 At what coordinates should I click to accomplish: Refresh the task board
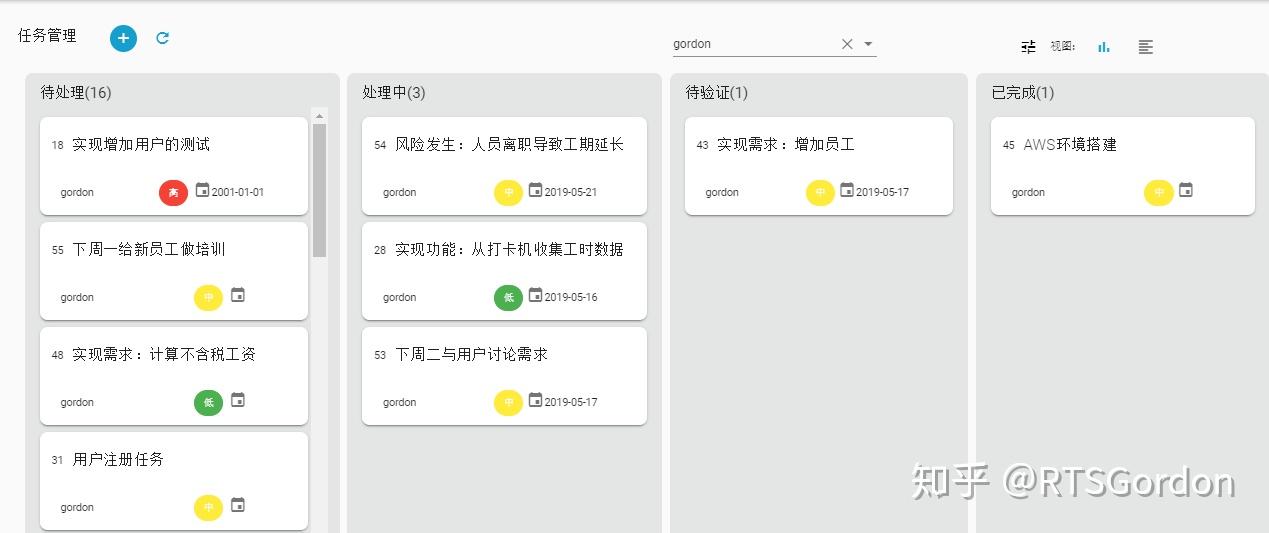163,38
